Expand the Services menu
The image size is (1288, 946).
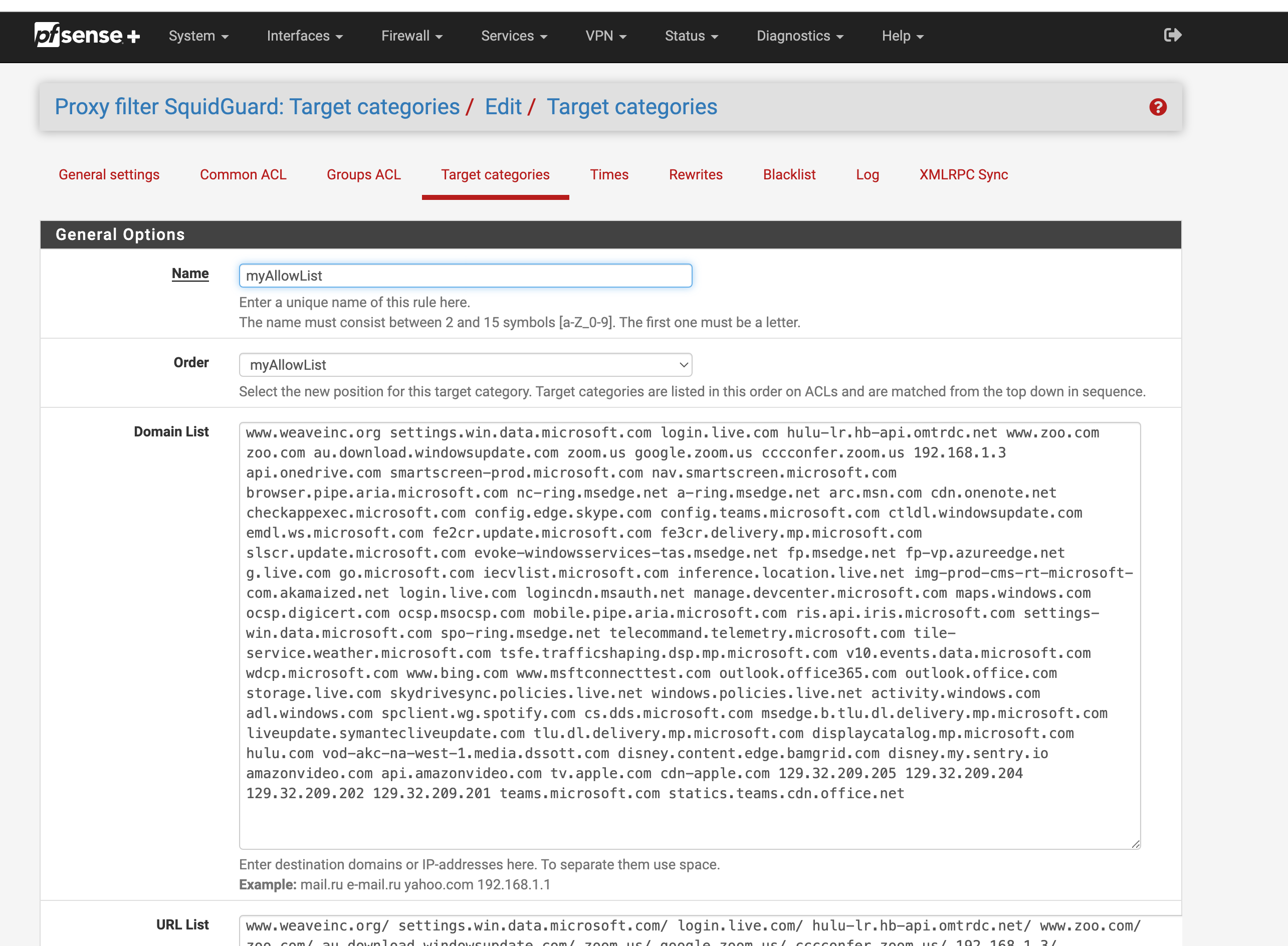(x=514, y=36)
